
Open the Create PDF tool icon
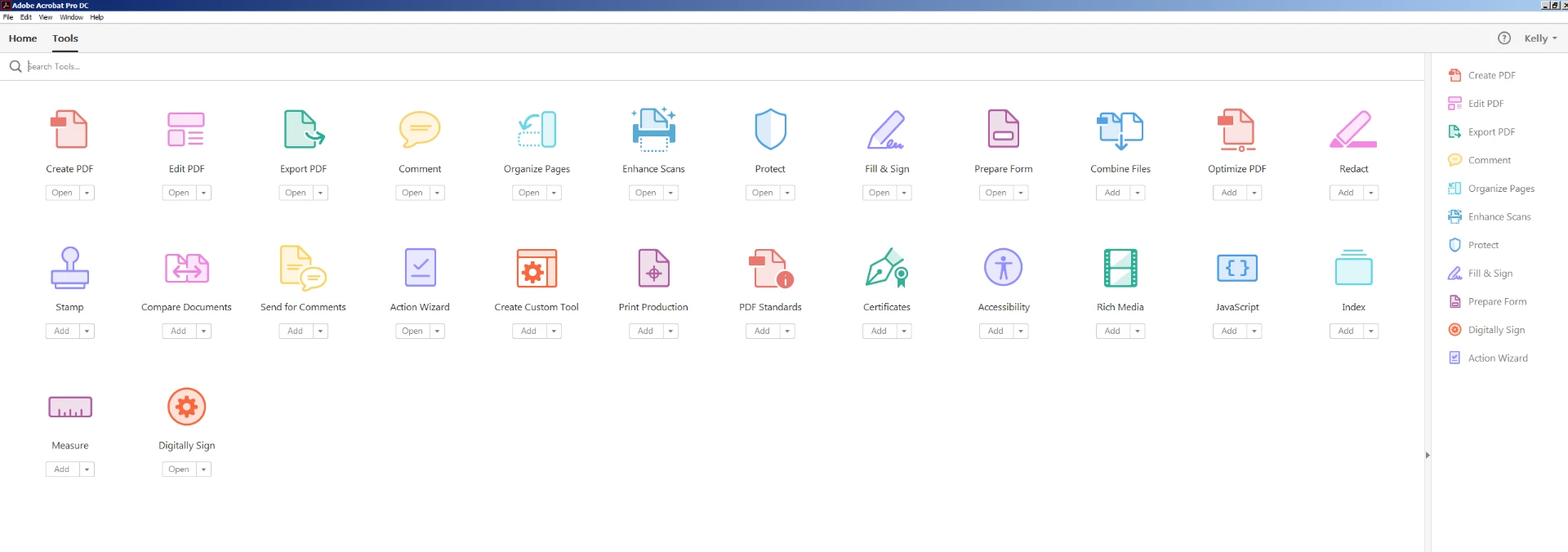[69, 129]
